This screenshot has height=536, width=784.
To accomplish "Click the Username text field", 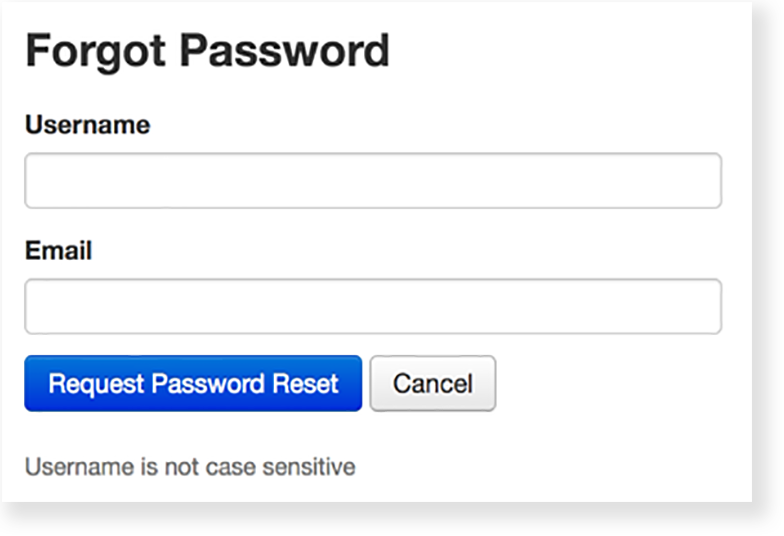I will [x=372, y=181].
